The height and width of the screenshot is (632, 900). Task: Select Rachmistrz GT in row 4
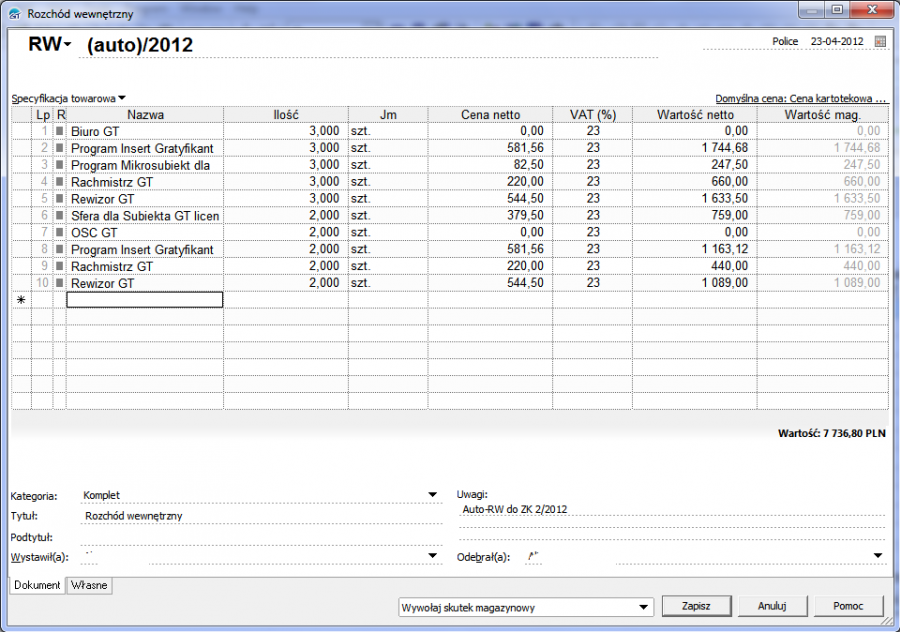145,181
